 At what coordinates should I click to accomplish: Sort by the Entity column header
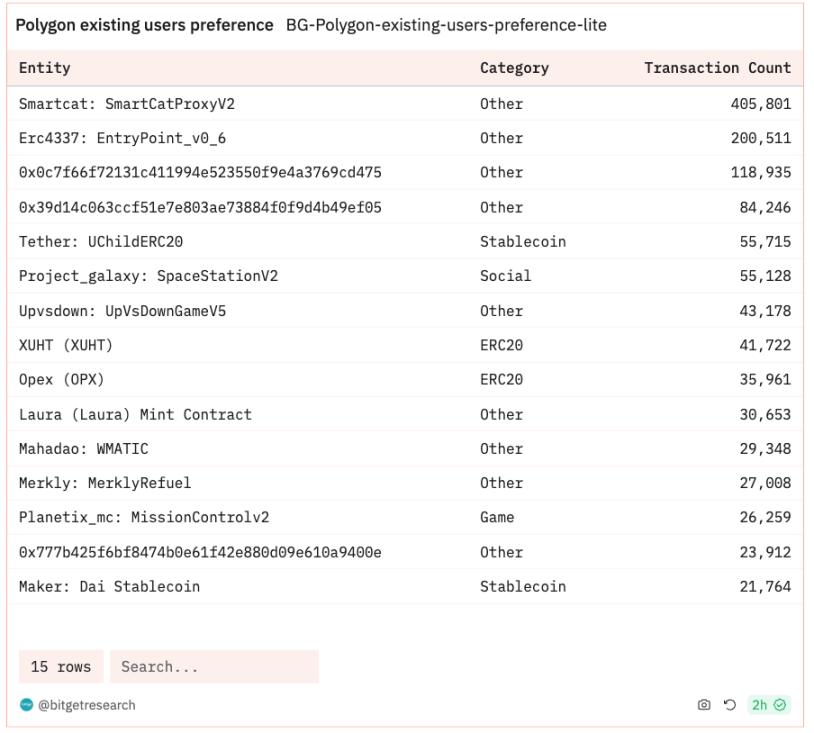click(x=45, y=68)
